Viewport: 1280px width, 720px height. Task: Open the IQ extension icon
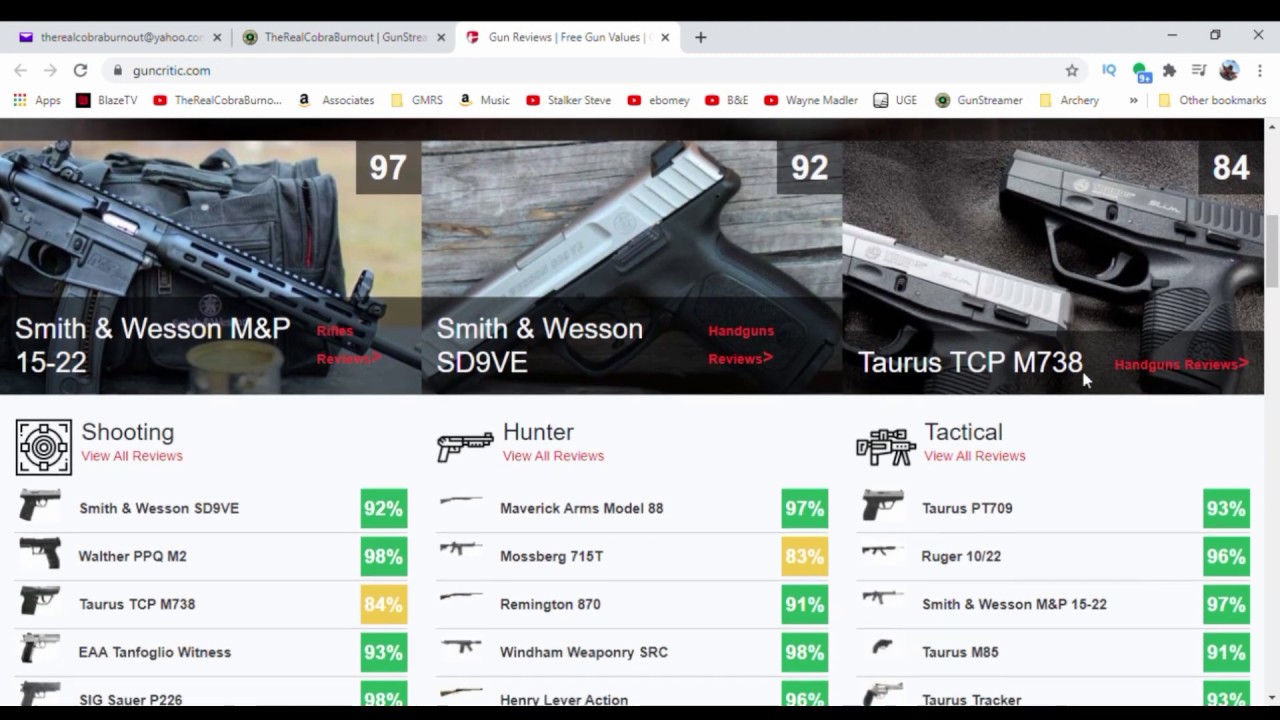coord(1109,70)
